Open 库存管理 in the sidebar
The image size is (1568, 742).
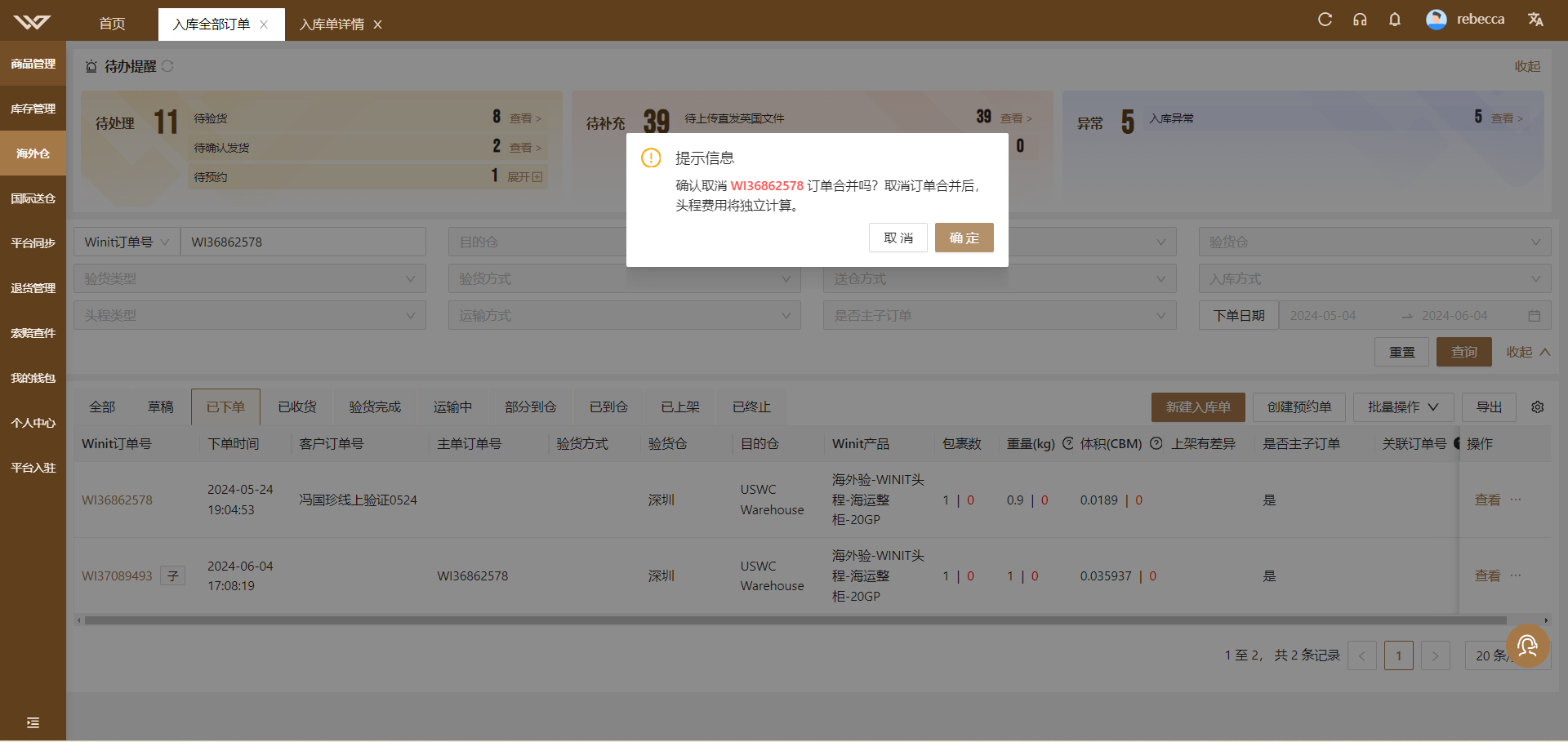pyautogui.click(x=33, y=109)
